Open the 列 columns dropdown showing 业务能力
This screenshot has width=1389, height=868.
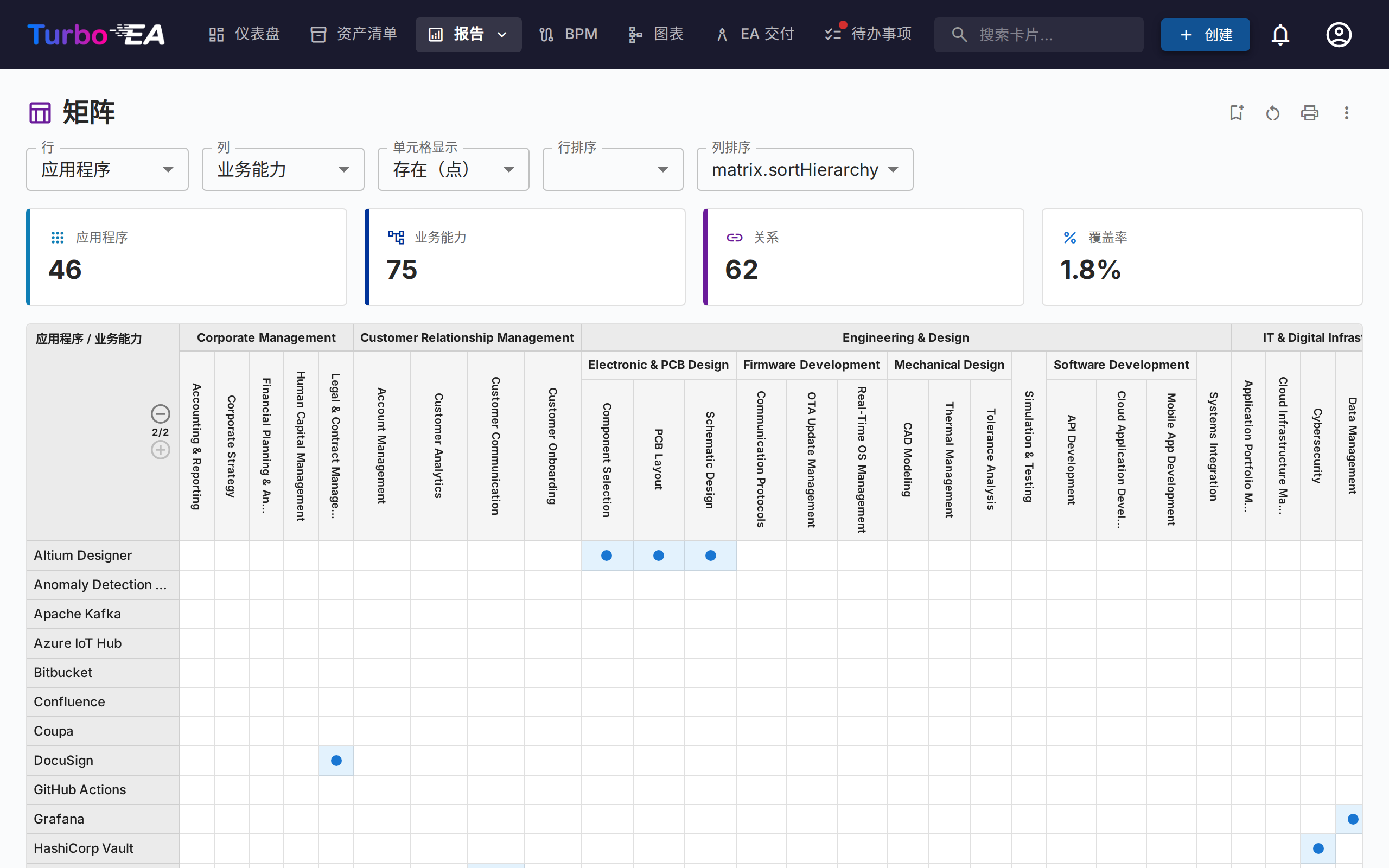pos(283,169)
